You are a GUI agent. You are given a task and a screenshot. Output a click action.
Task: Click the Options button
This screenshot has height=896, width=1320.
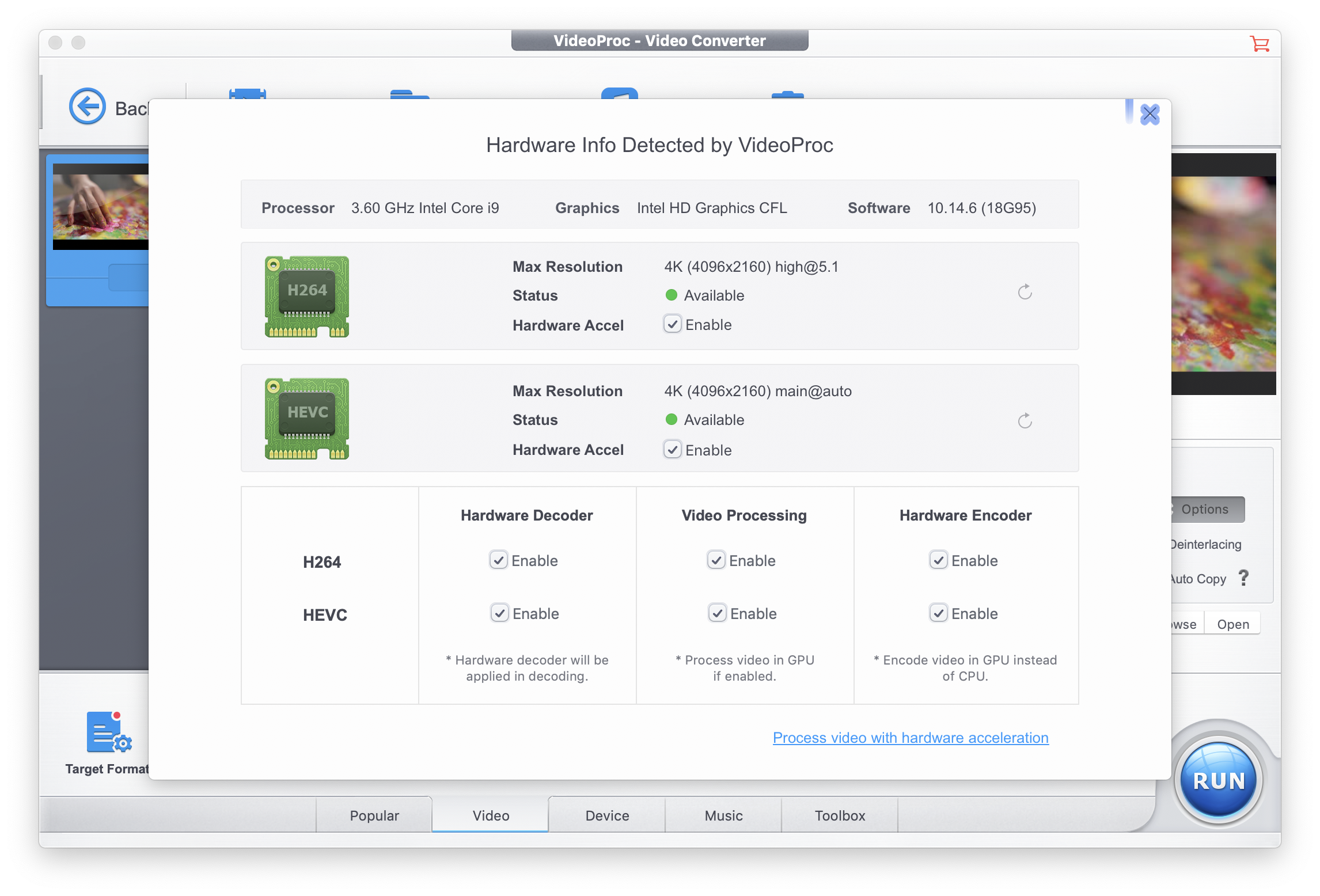(1208, 509)
